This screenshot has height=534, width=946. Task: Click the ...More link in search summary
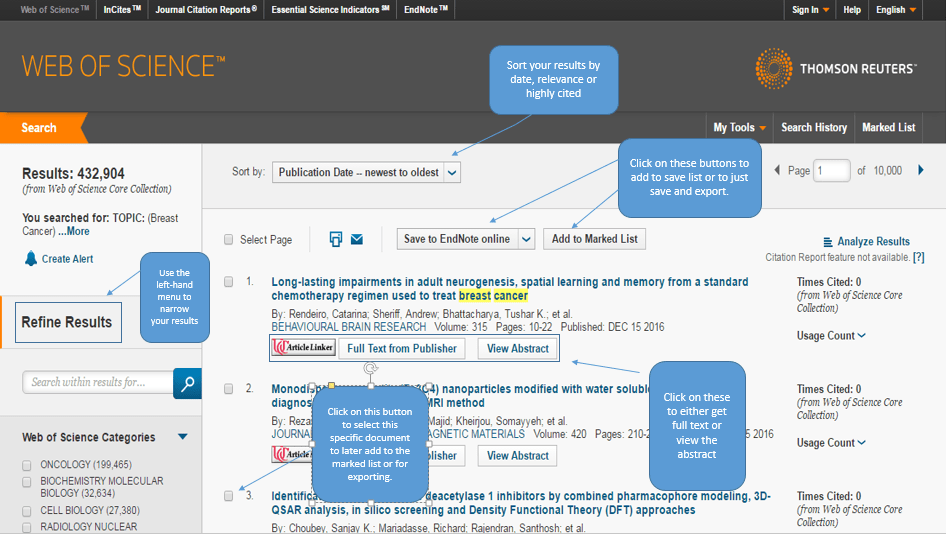tap(74, 231)
